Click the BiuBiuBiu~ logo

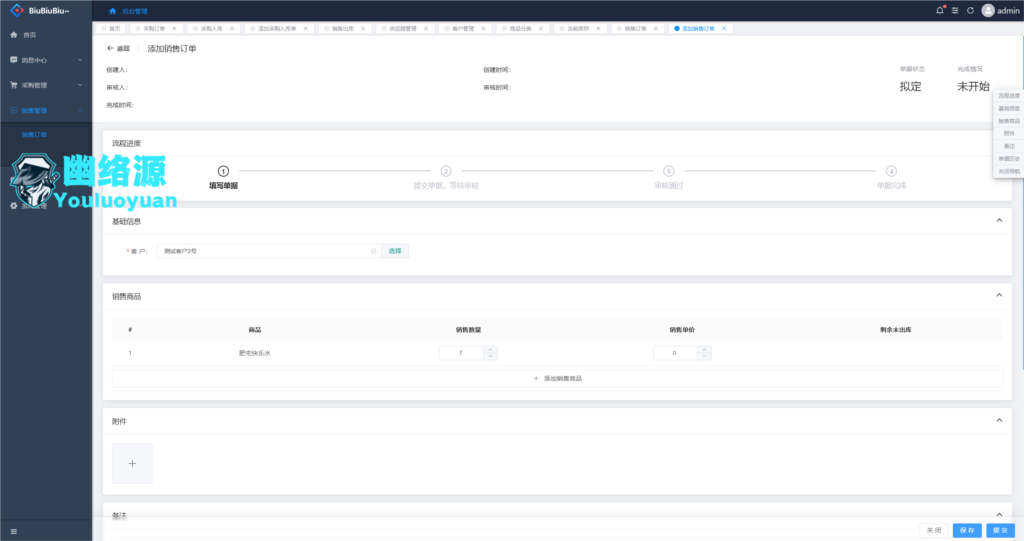coord(40,10)
